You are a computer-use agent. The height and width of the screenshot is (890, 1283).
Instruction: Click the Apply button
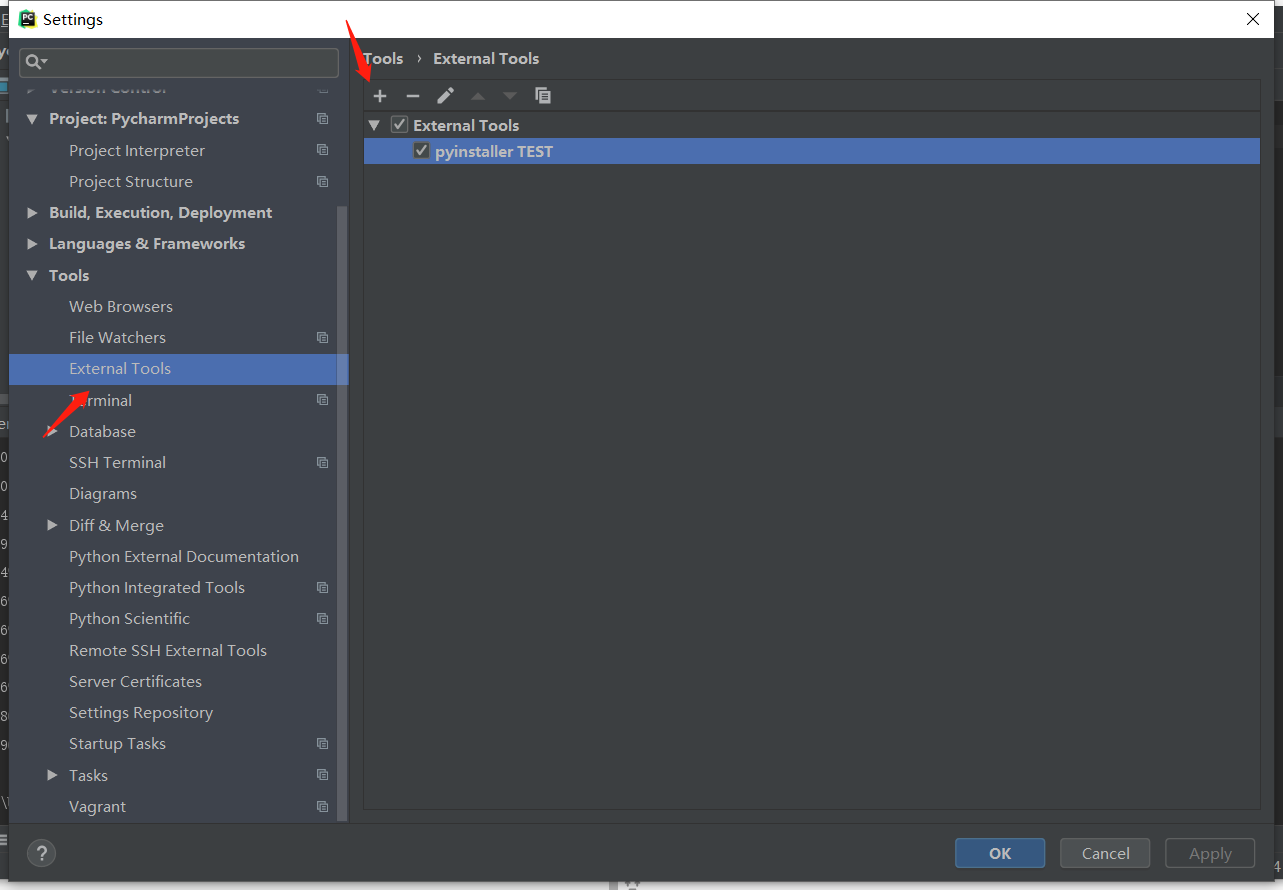pos(1210,853)
